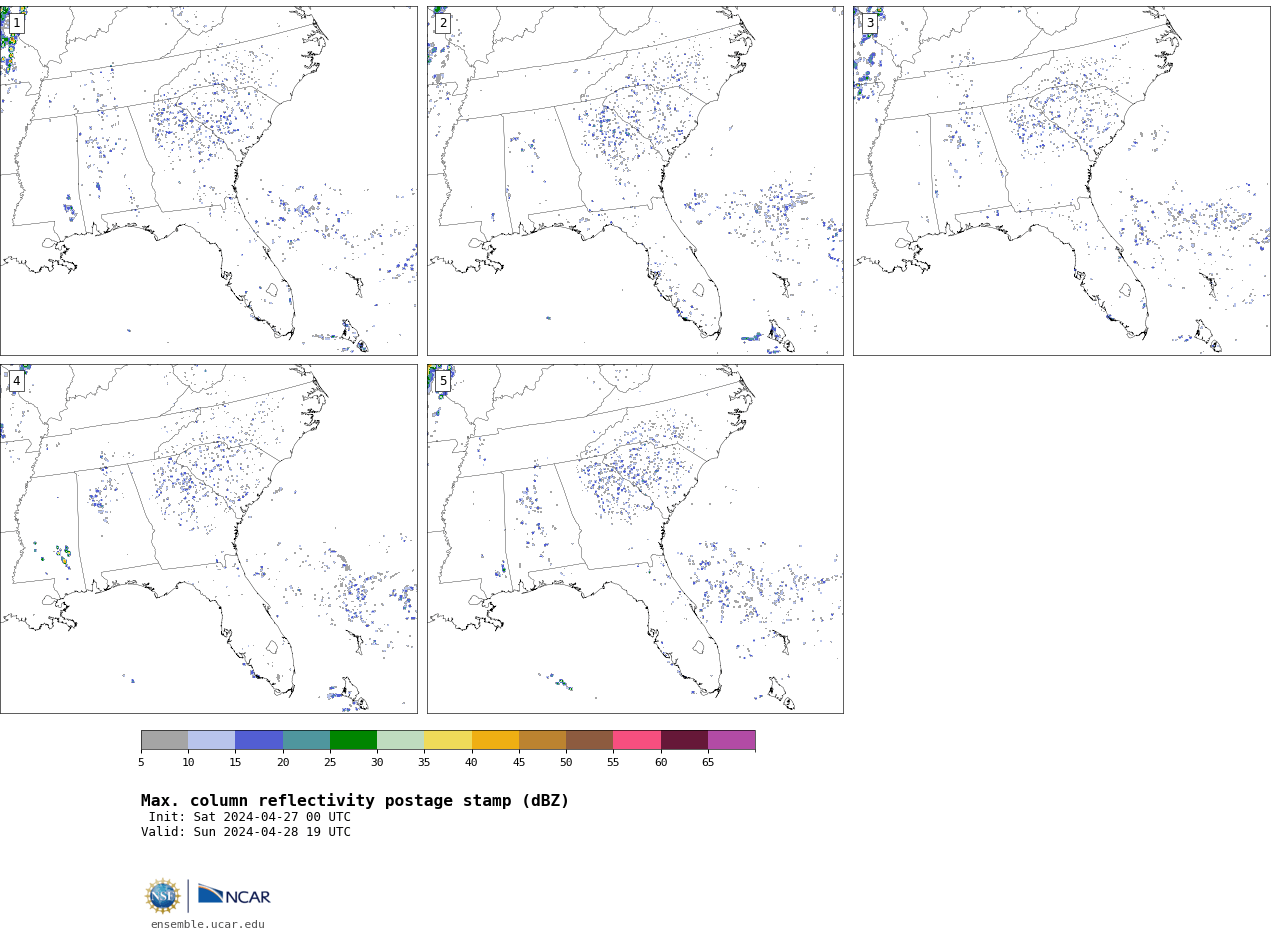Click the ensemble.ucar.edu link text
This screenshot has height=936, width=1280.
208,925
